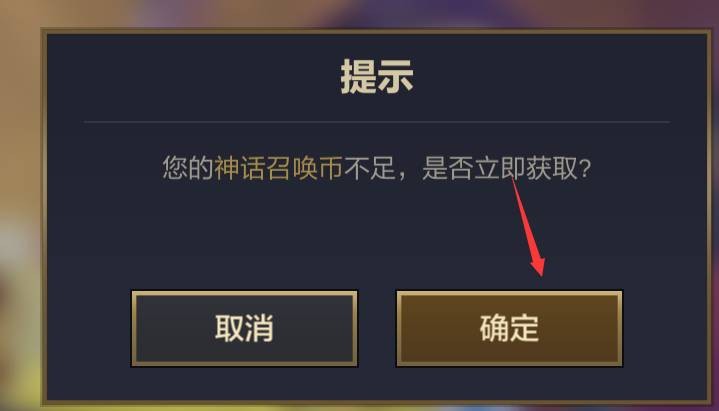Click the horizontal divider under the title

pyautogui.click(x=377, y=122)
